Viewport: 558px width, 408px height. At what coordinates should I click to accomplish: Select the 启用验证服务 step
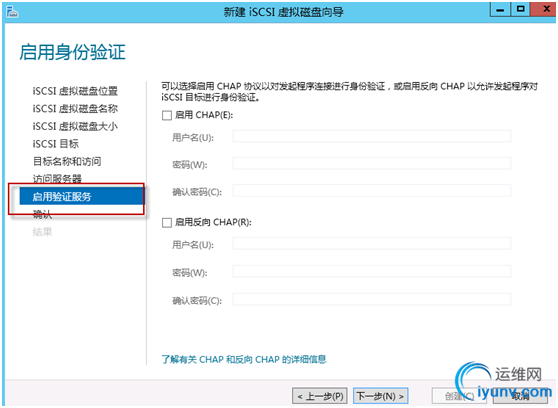tap(81, 197)
